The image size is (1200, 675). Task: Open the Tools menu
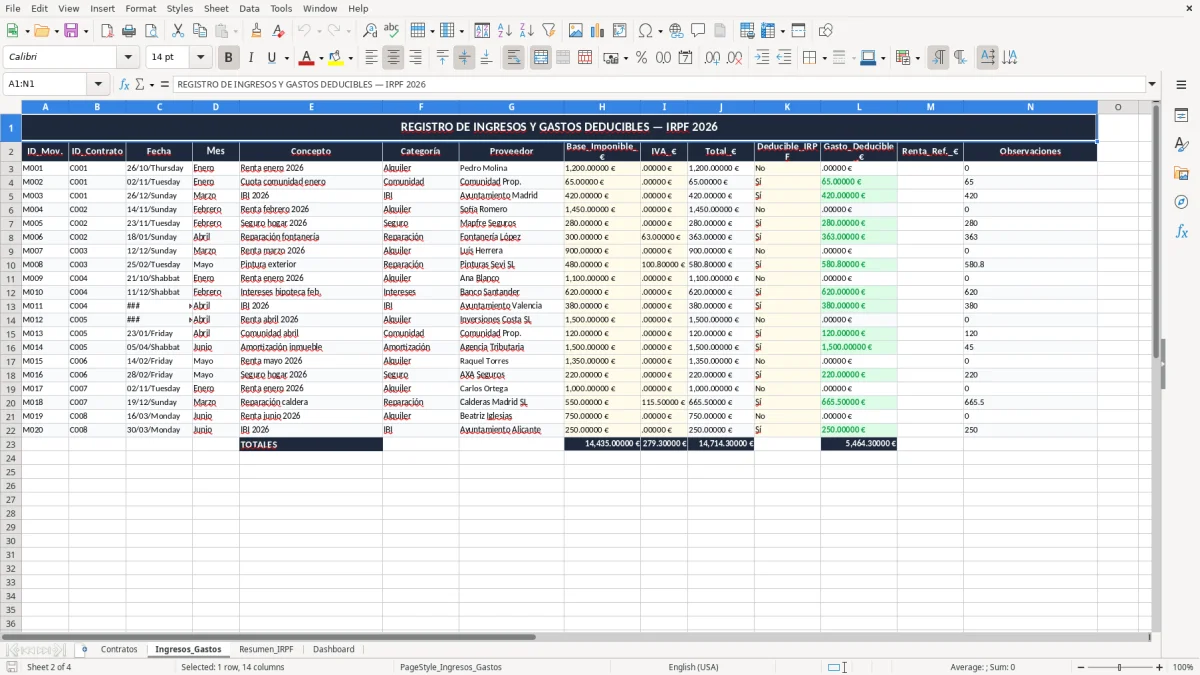click(x=281, y=8)
